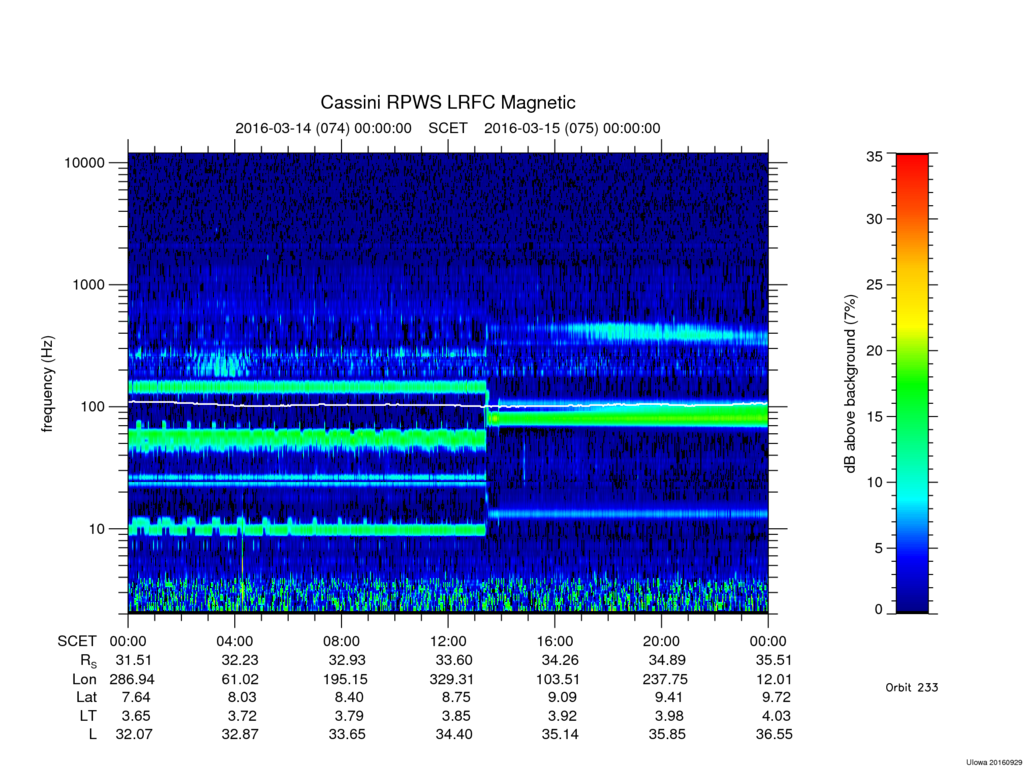Viewport: 1024px width, 767px height.
Task: Click the Lat value 7.64
Action: pyautogui.click(x=137, y=698)
